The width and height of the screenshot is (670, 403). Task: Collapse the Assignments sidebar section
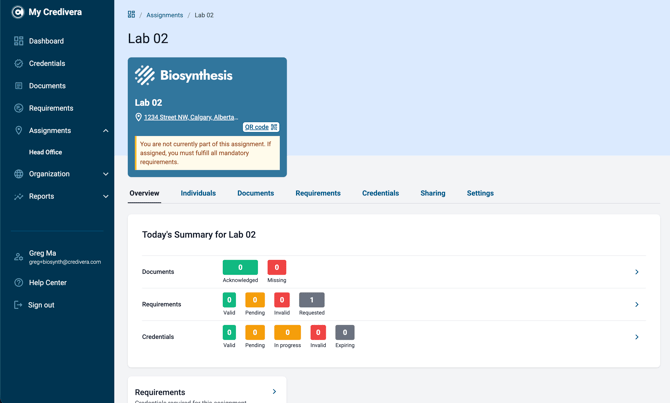(x=106, y=130)
